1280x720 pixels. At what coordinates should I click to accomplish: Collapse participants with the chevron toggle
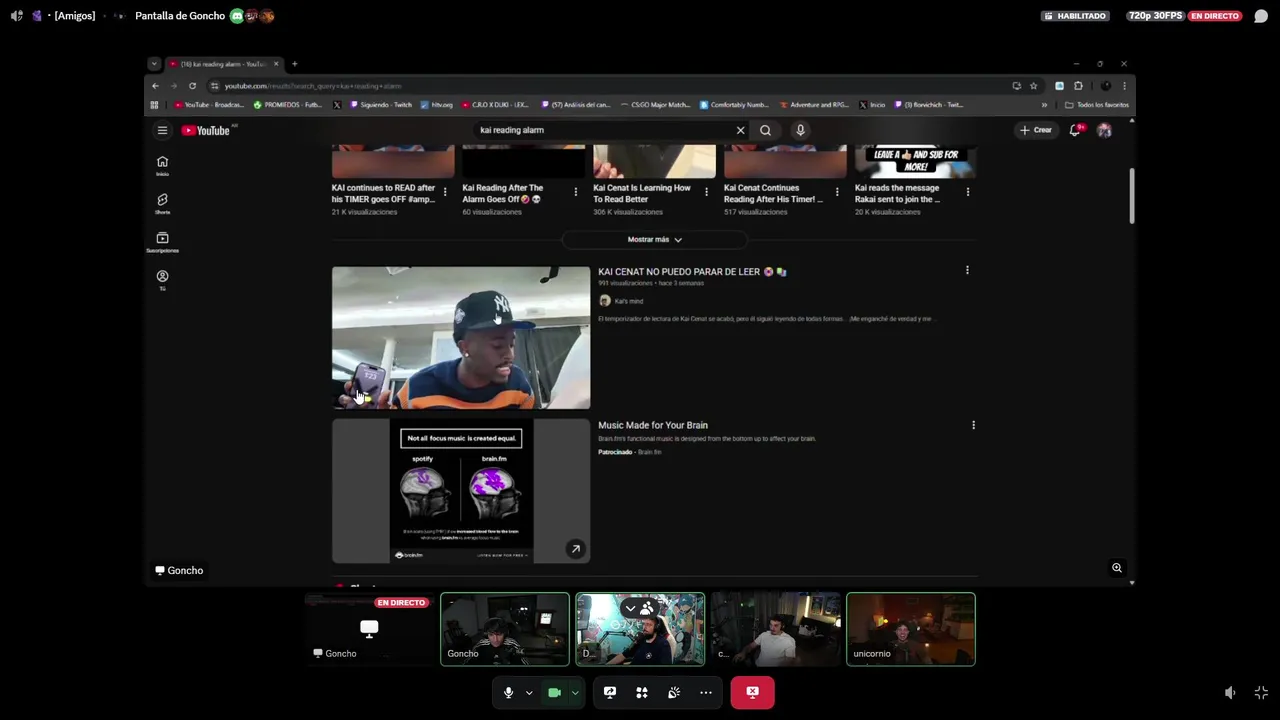pos(630,608)
